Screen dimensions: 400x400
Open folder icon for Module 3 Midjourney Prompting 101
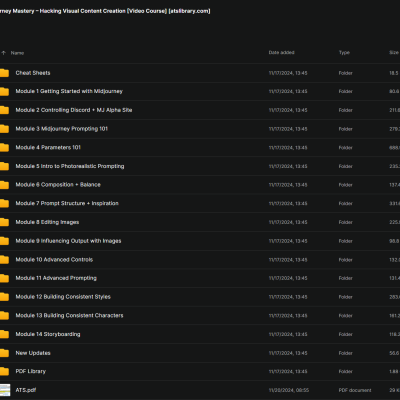tap(4, 129)
